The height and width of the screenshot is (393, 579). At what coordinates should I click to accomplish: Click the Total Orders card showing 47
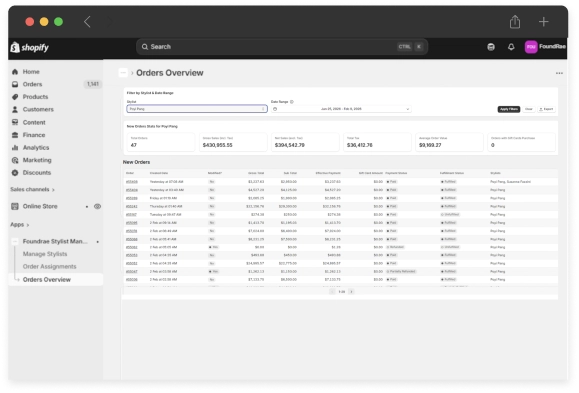161,142
